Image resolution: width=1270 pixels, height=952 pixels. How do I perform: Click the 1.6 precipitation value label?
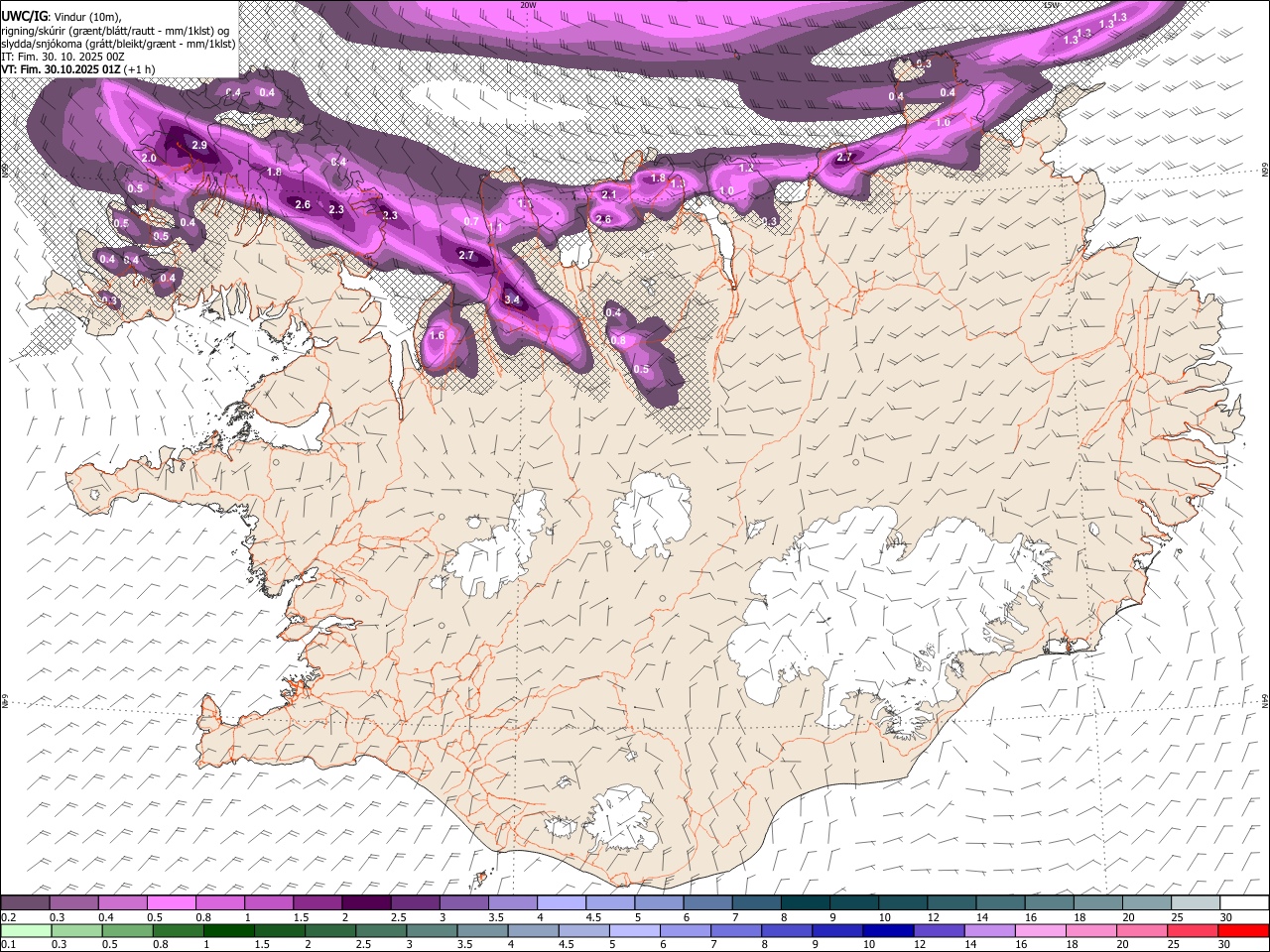[x=437, y=336]
